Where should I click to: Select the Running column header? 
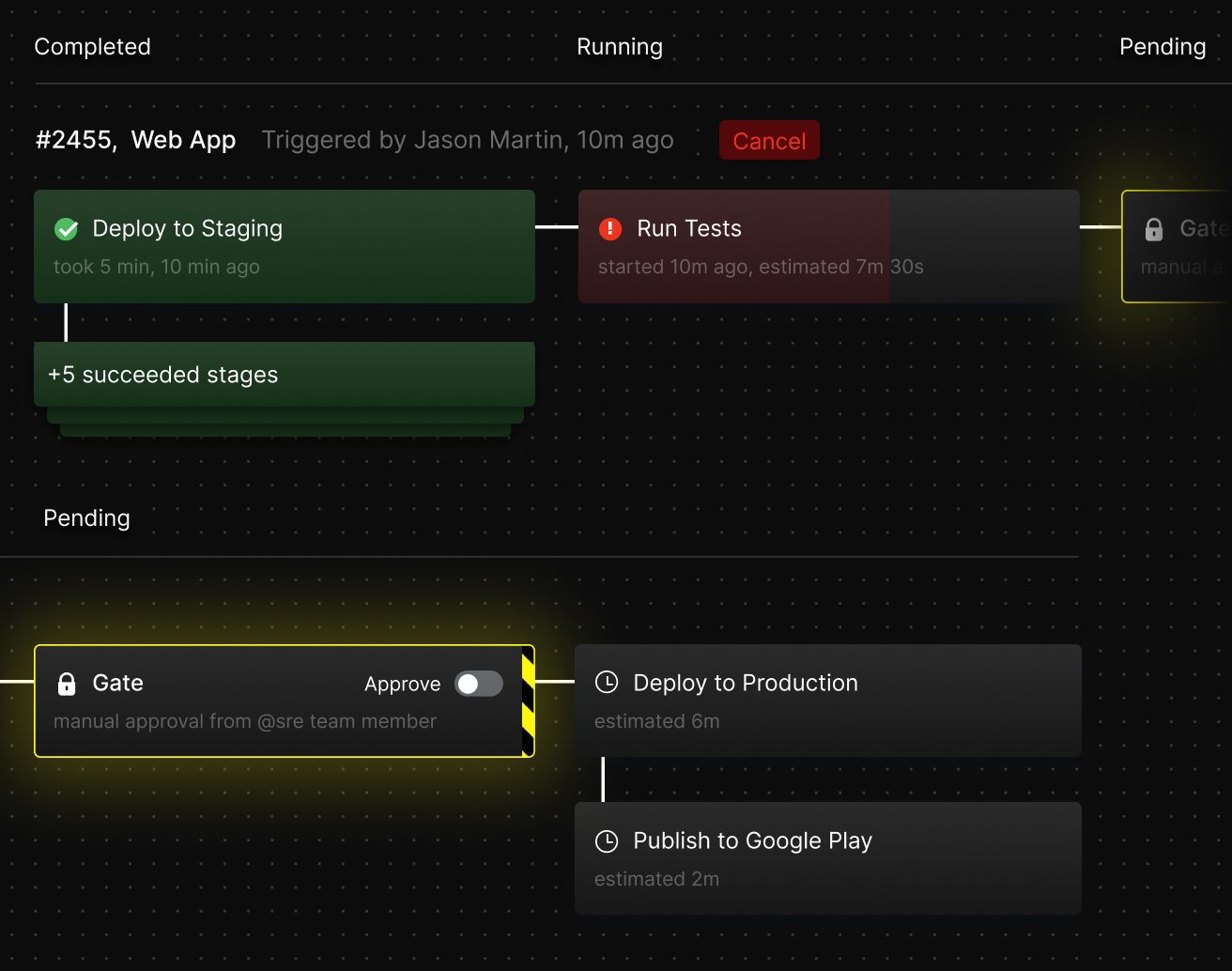pyautogui.click(x=620, y=47)
